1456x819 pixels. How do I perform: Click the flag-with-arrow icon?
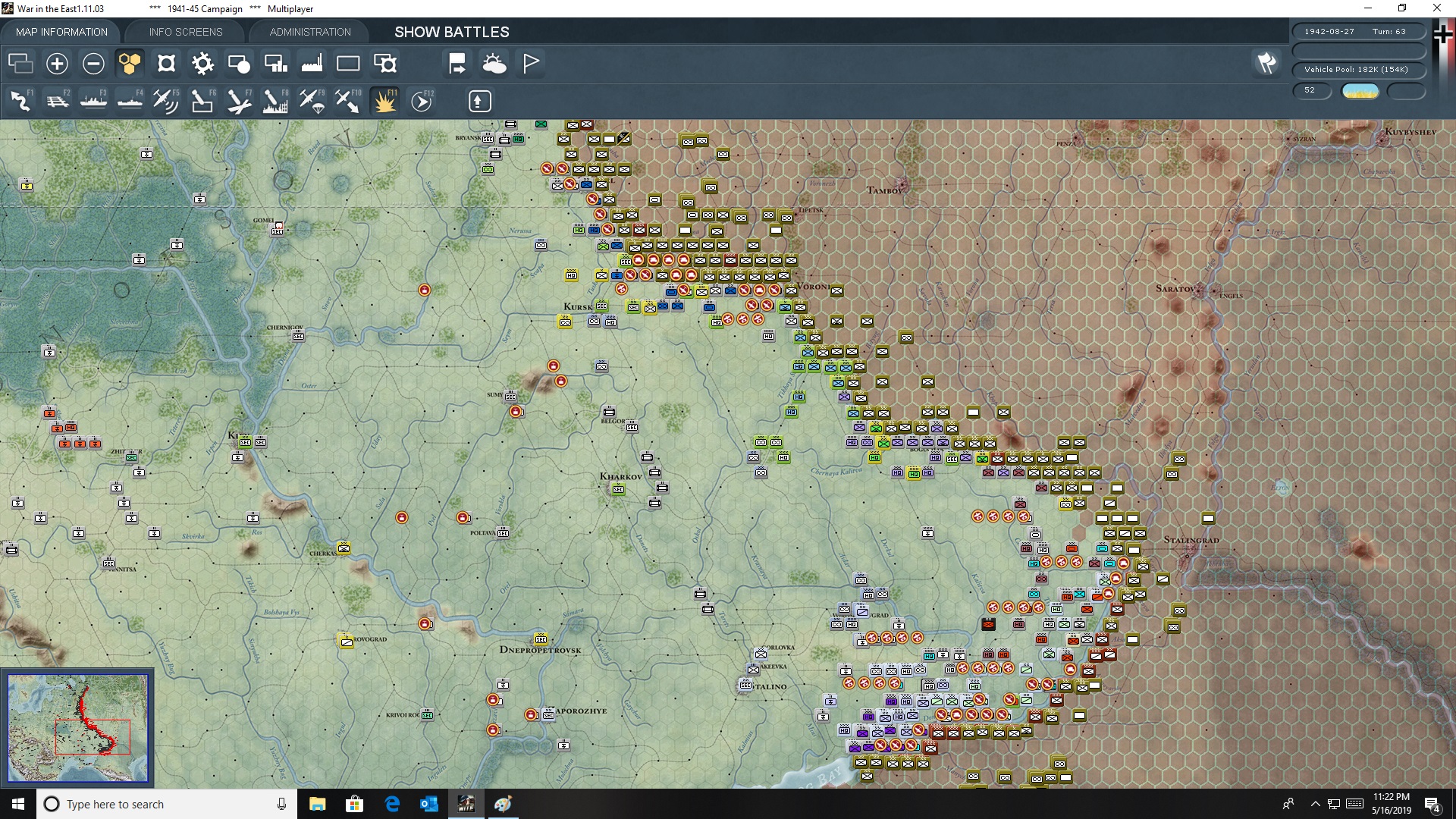click(x=457, y=63)
